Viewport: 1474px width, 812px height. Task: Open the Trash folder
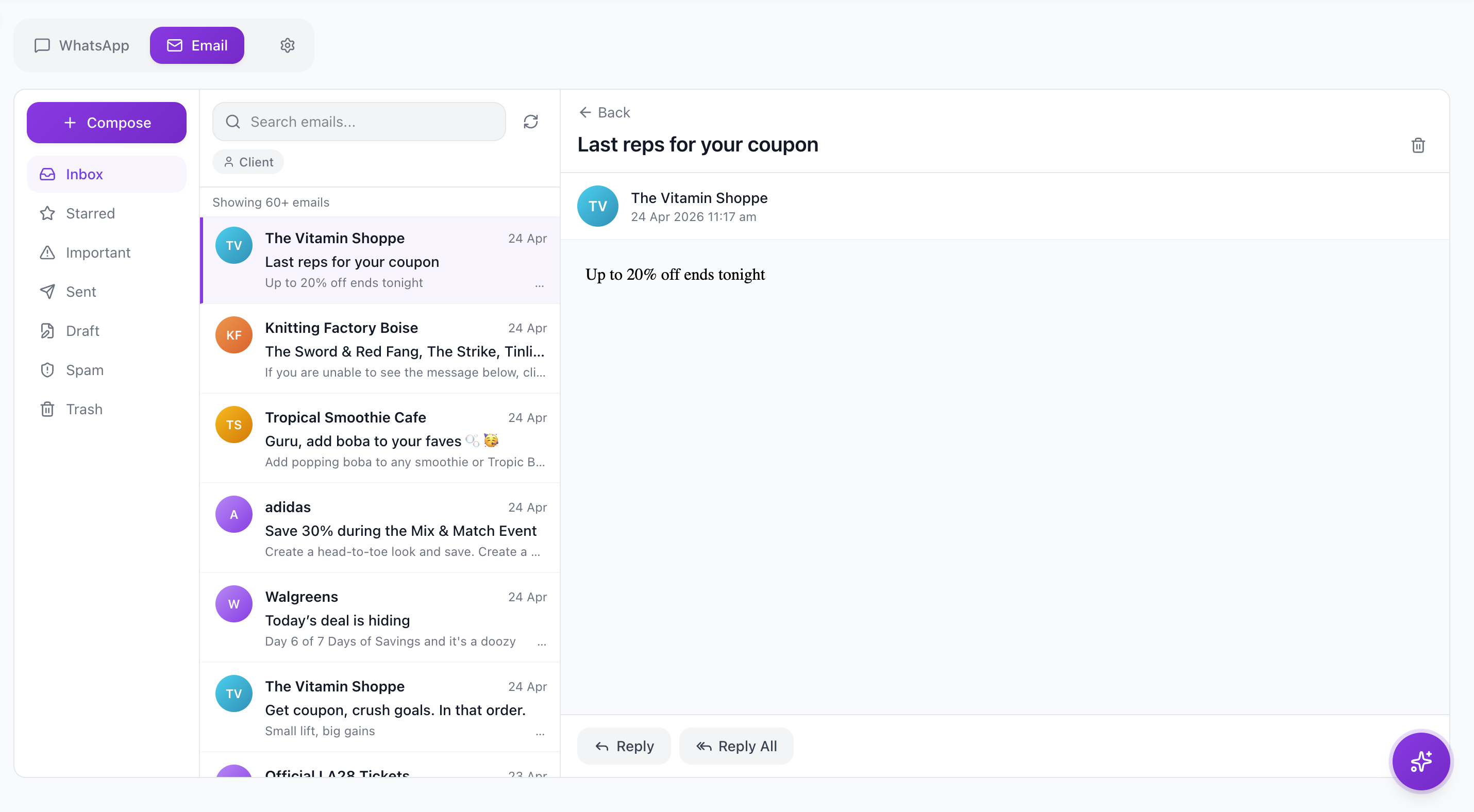coord(107,410)
